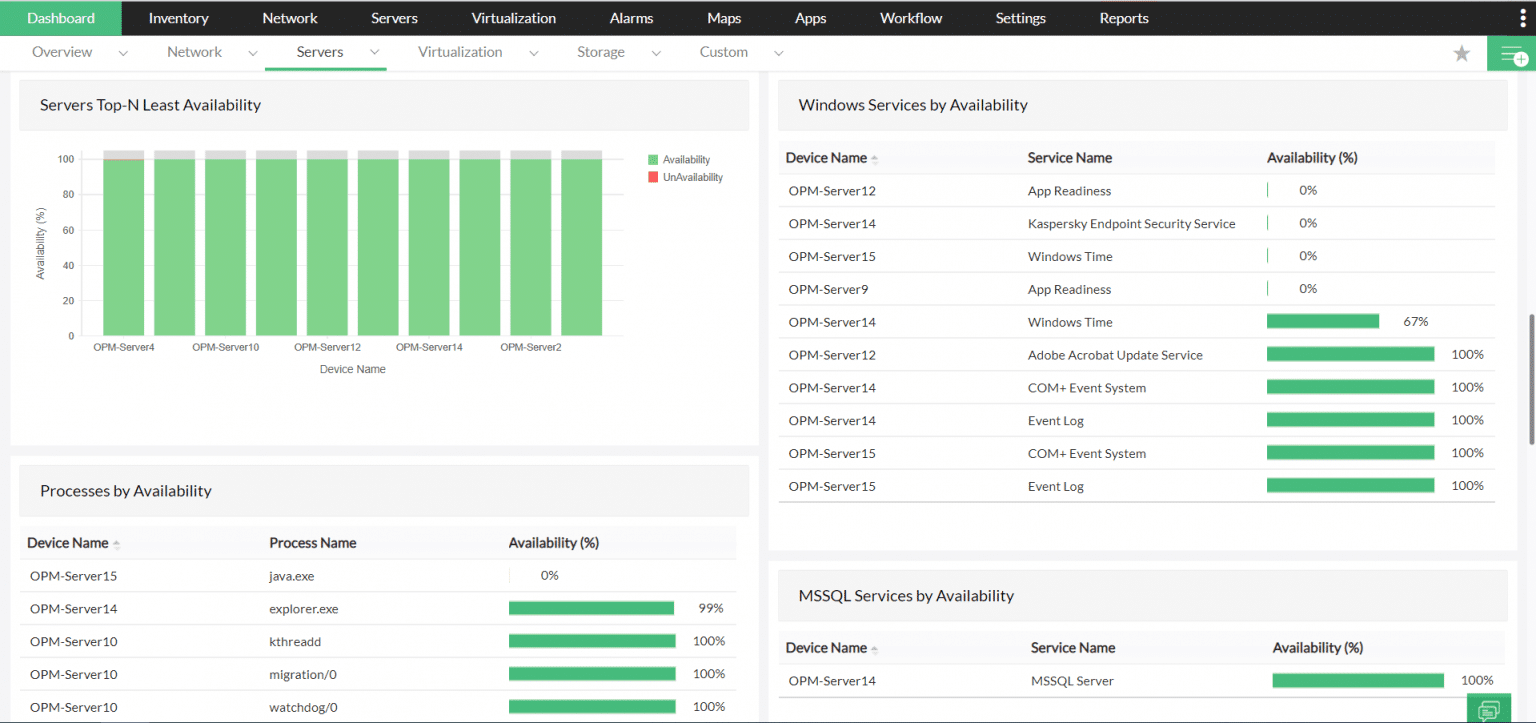Image resolution: width=1536 pixels, height=723 pixels.
Task: Click Windows Services by Availability widget title
Action: 913,105
